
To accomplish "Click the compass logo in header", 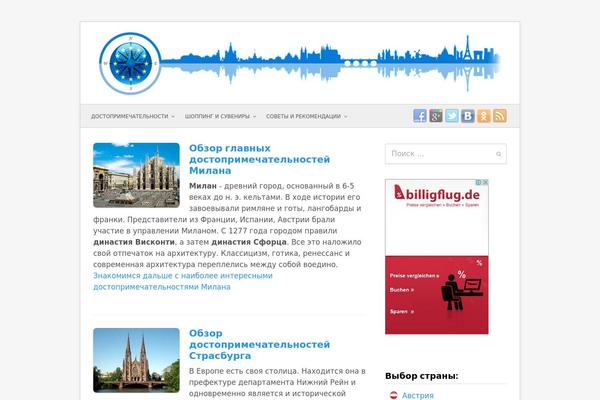I will [130, 63].
